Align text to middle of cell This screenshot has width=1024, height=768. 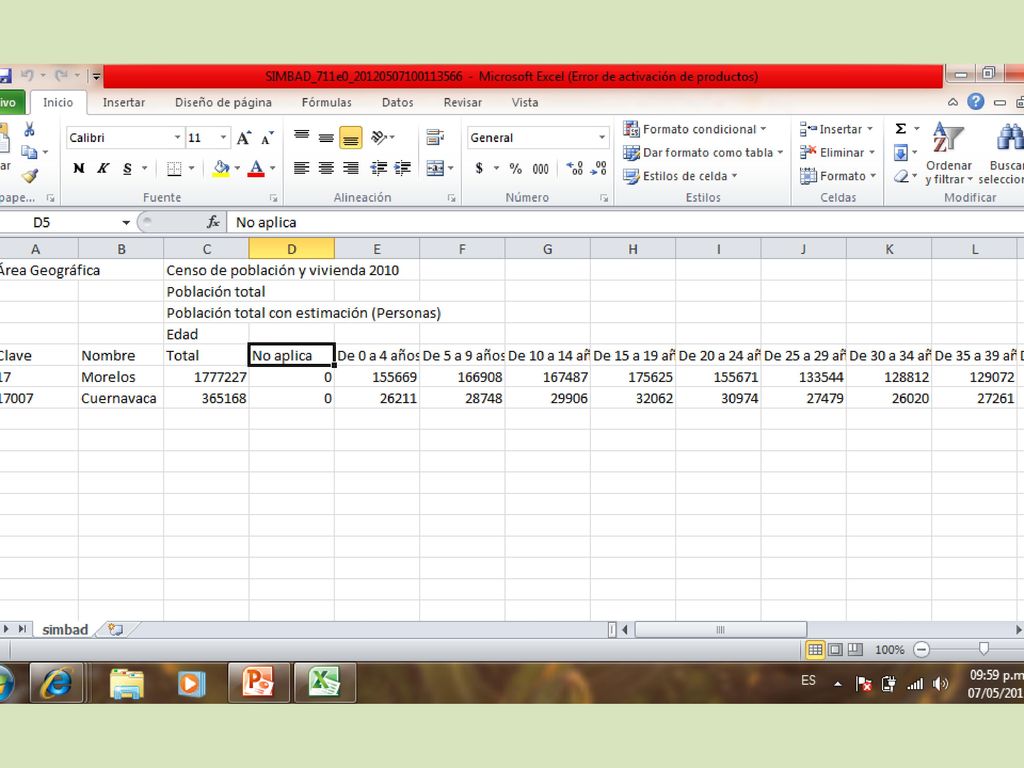pyautogui.click(x=326, y=137)
